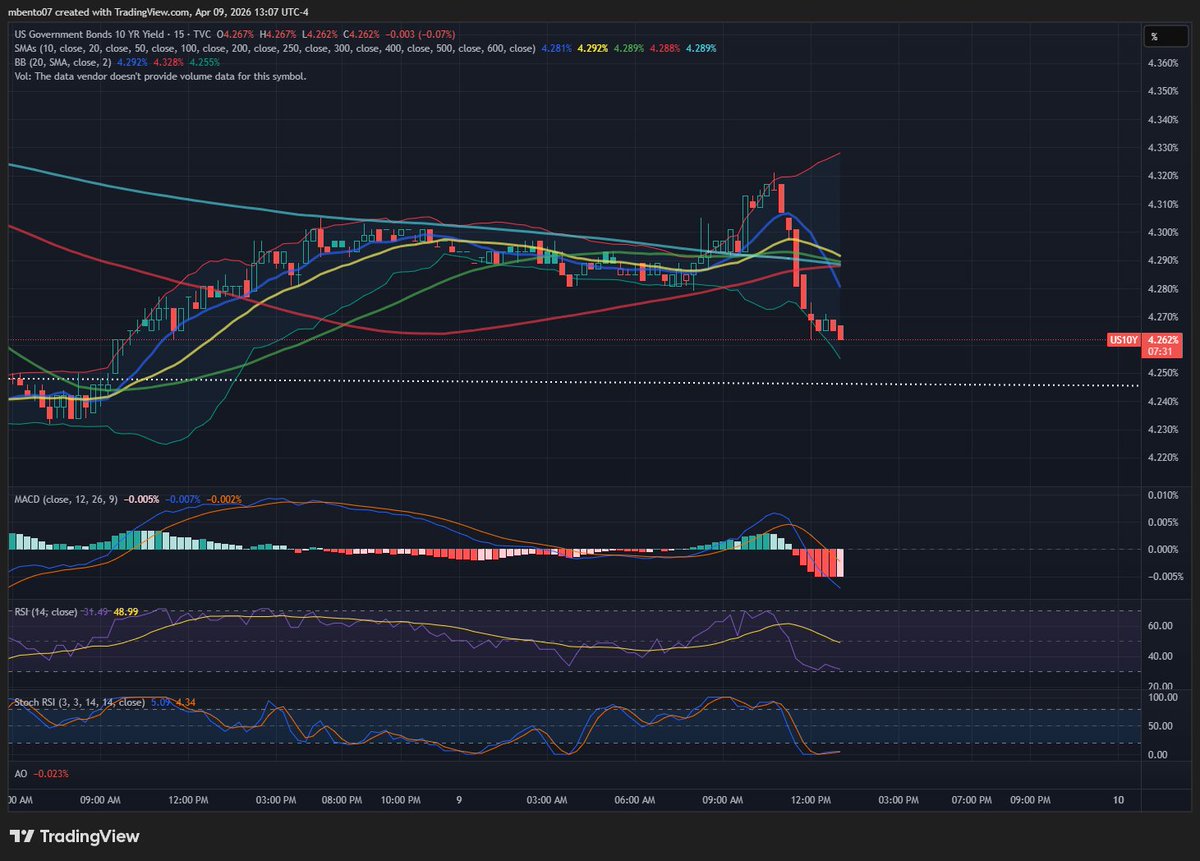Screen dimensions: 1200x861
Task: Click 4.230% on the price axis
Action: click(1164, 430)
